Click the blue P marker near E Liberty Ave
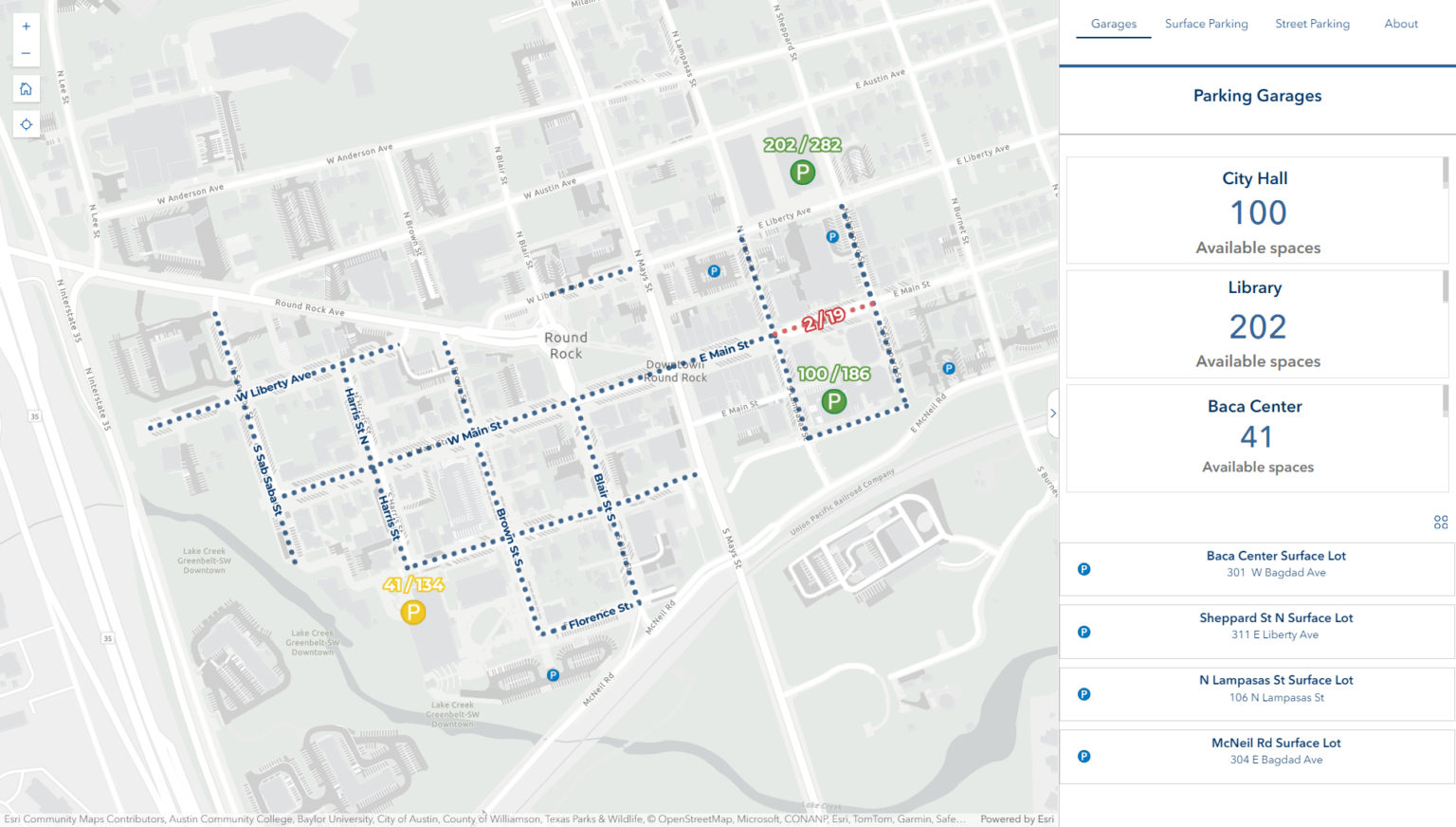This screenshot has height=827, width=1456. pos(832,236)
